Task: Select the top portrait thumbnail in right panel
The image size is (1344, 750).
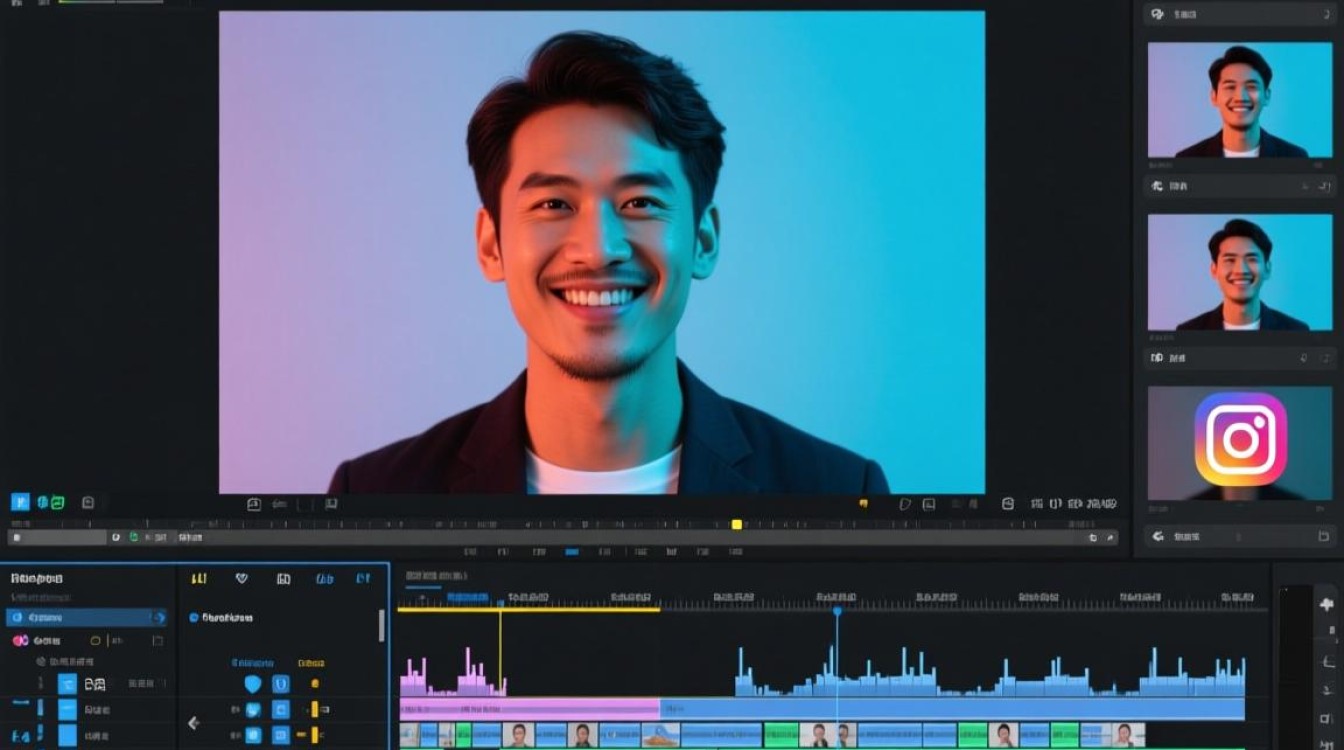Action: pos(1240,100)
